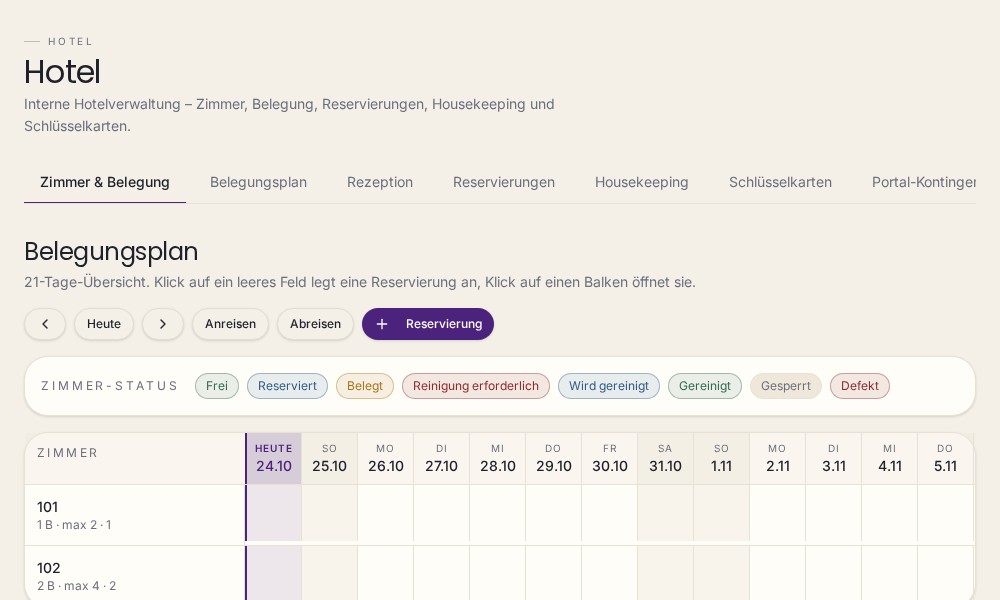Click the Mo 2.11 column header
1000x600 pixels.
(x=777, y=458)
